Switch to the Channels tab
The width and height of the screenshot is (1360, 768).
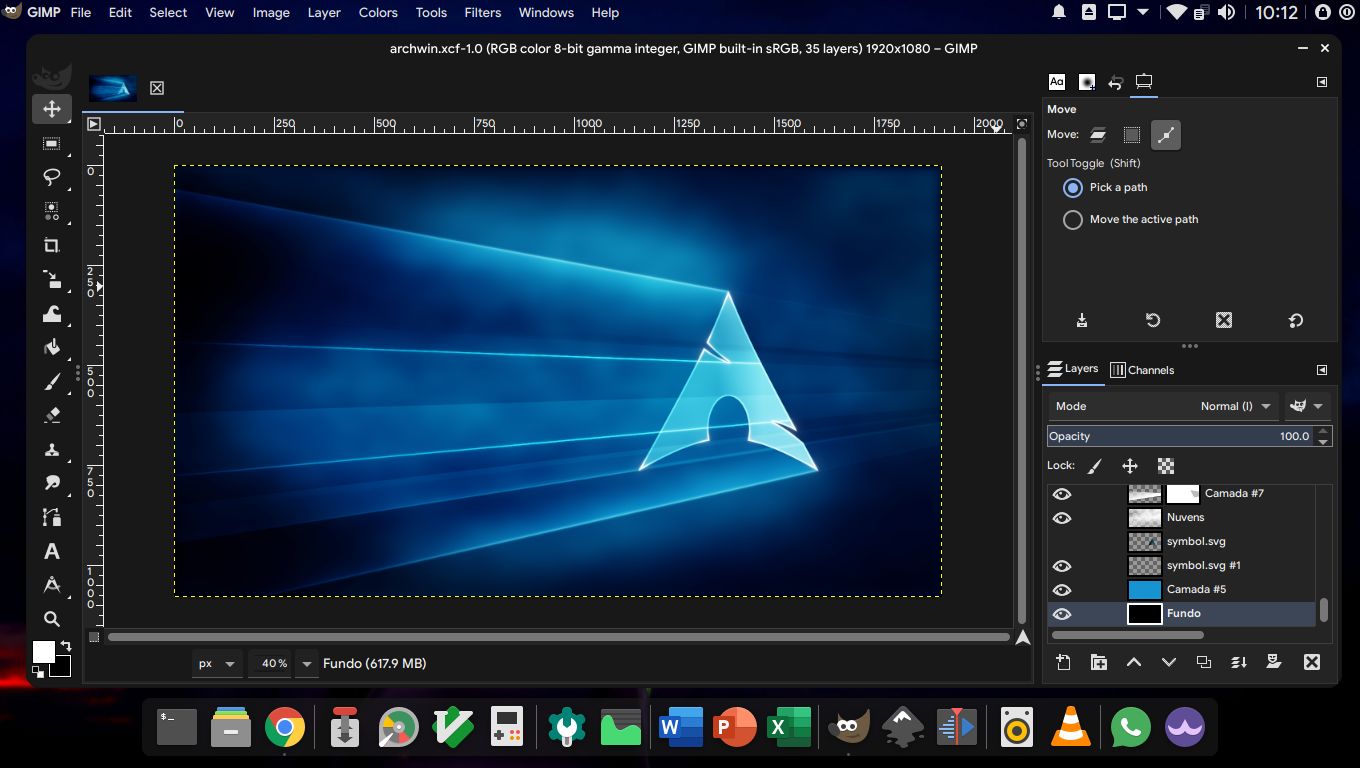point(1142,370)
